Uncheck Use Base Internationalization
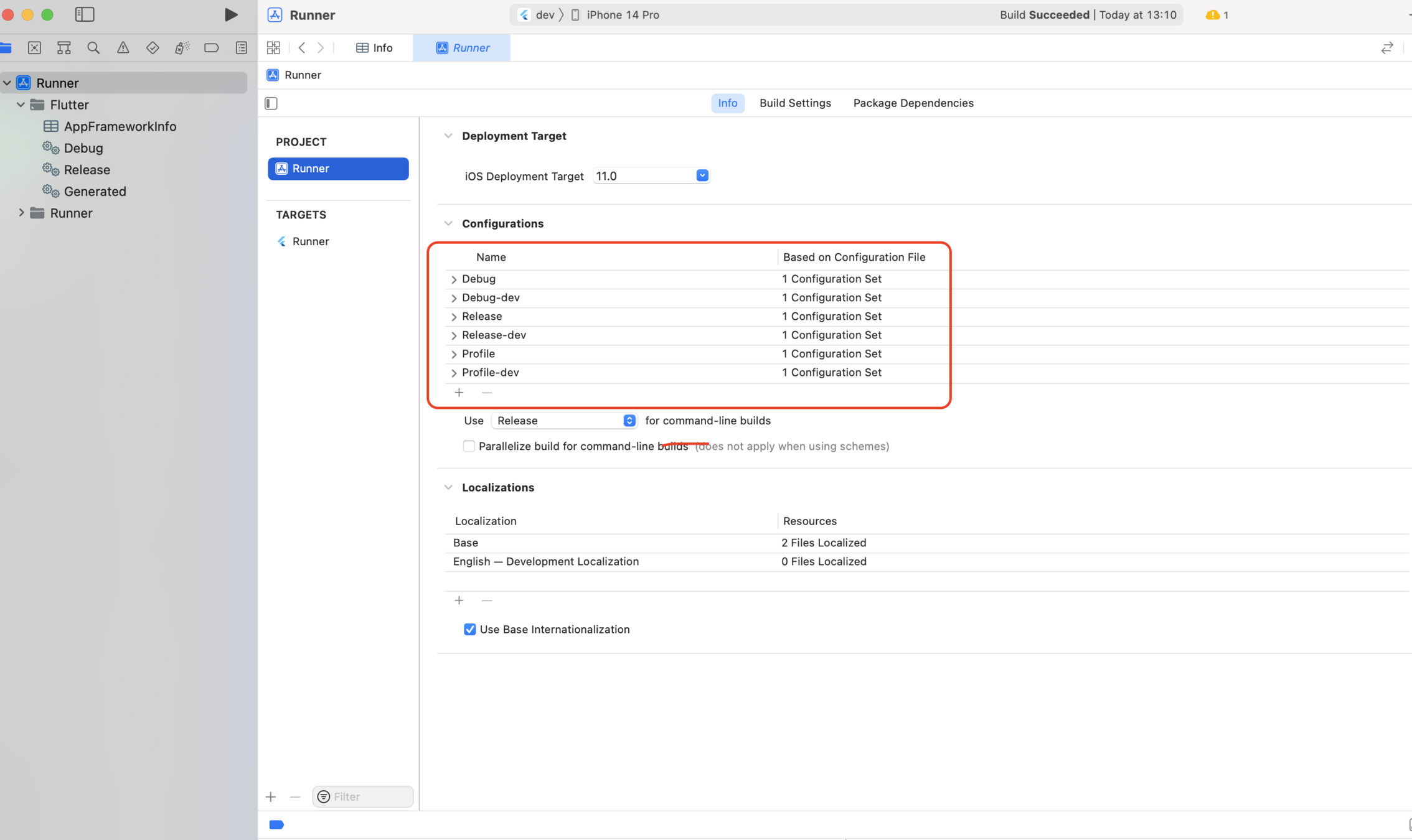Screen dimensions: 1412x840 [469, 629]
